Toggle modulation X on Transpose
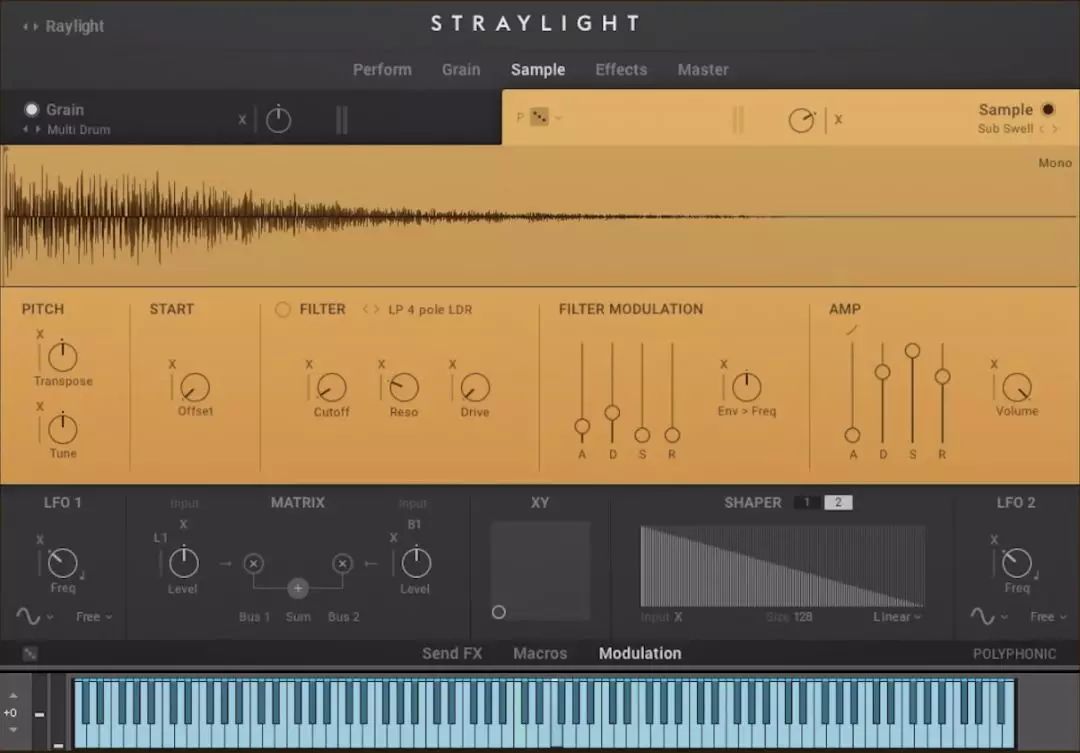The width and height of the screenshot is (1080, 753). coord(40,334)
